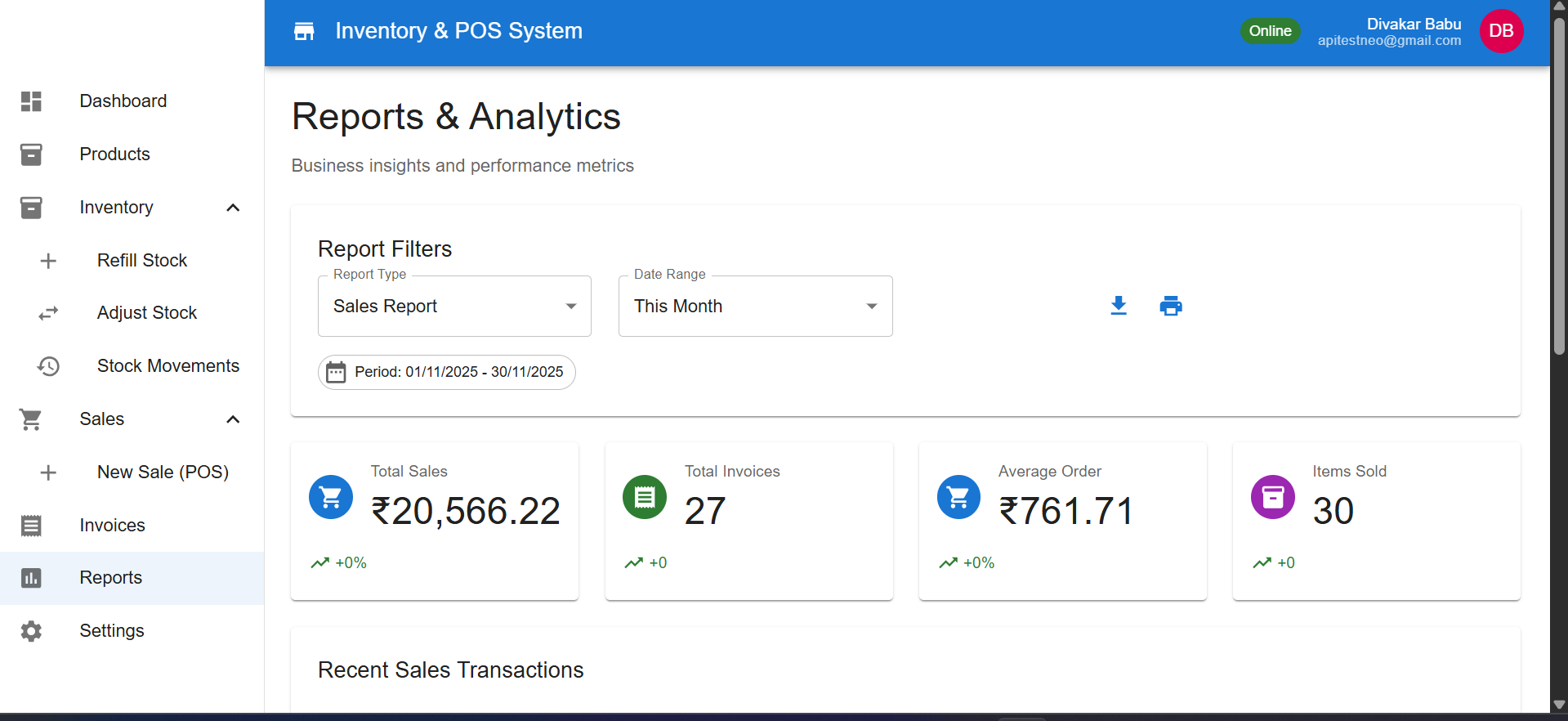Open Refill Stock page
Image resolution: width=1568 pixels, height=721 pixels.
tap(142, 261)
